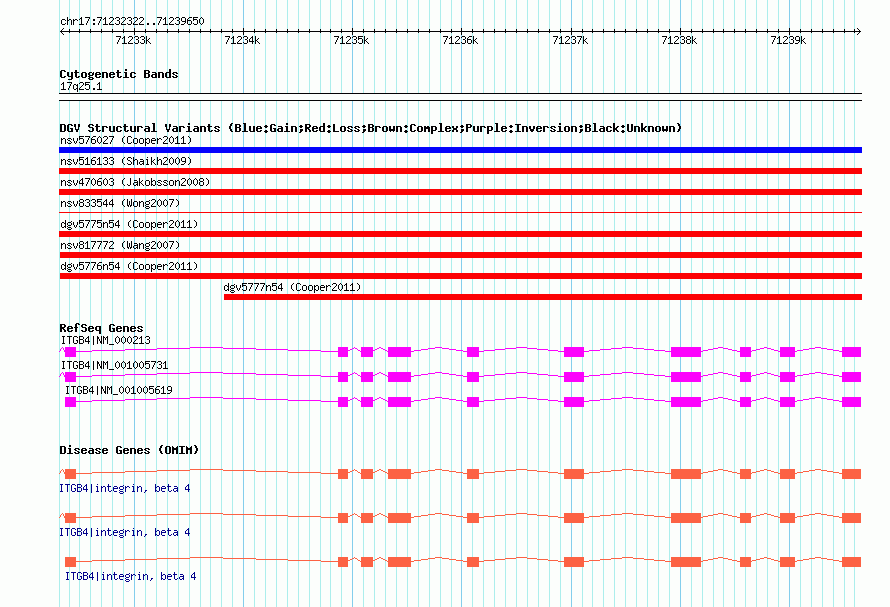Click the nsv817772 (Wang2007) label
The image size is (890, 607).
pyautogui.click(x=120, y=245)
